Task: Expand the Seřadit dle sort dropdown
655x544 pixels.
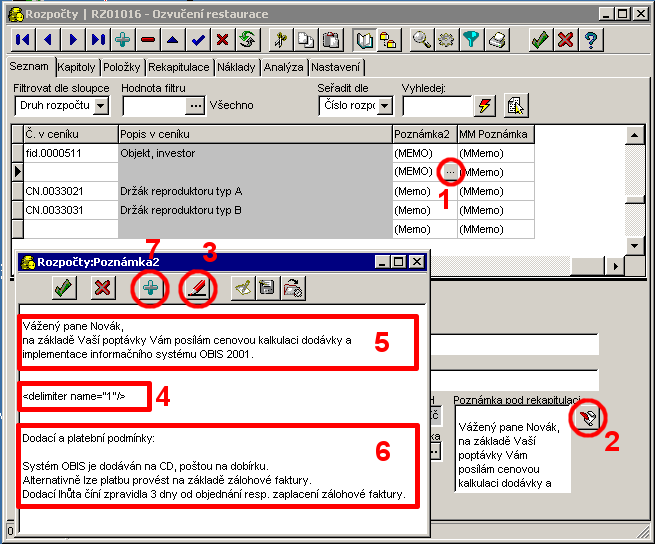Action: (x=384, y=105)
